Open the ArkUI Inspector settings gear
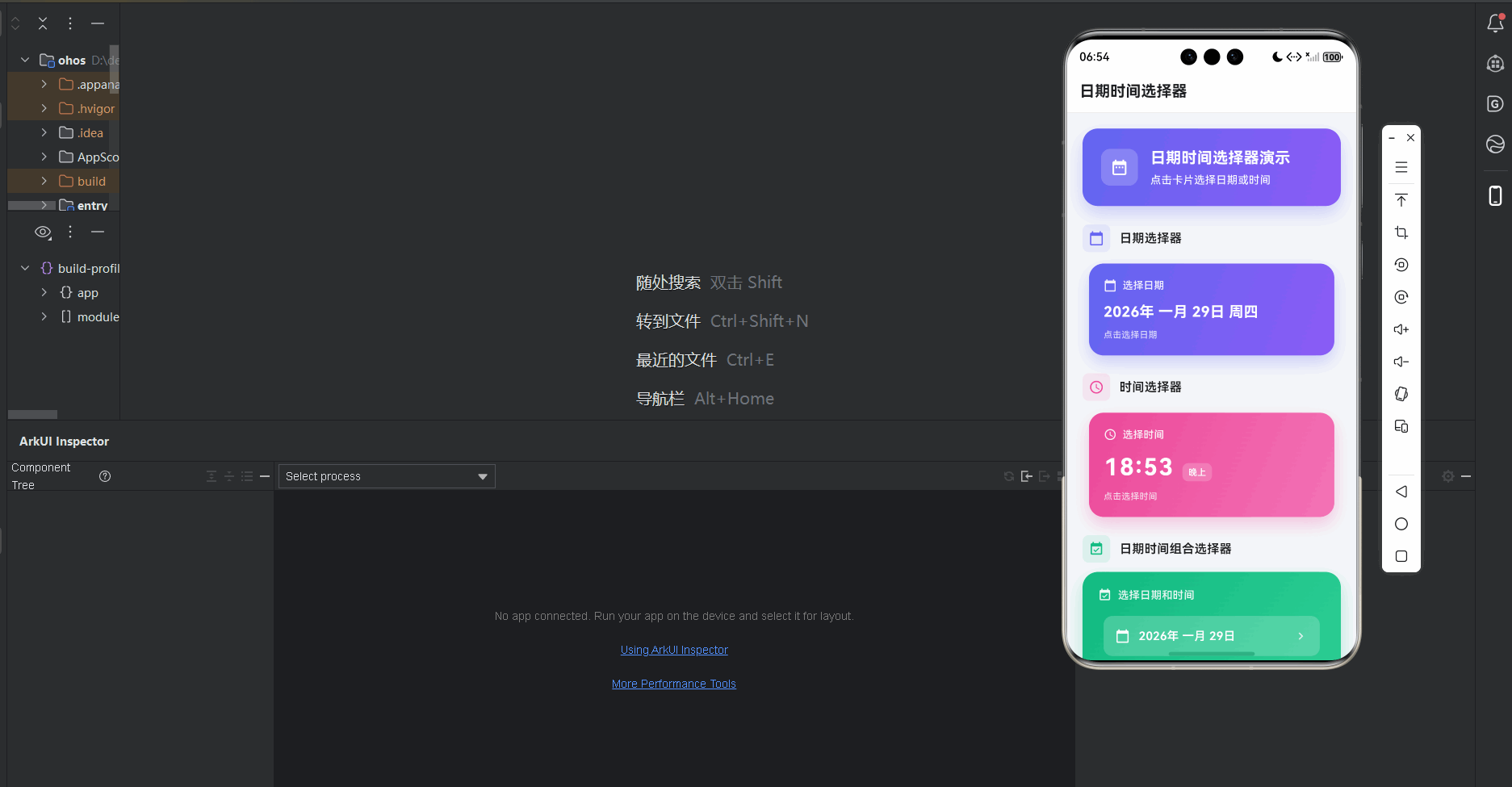This screenshot has height=787, width=1512. click(1447, 476)
